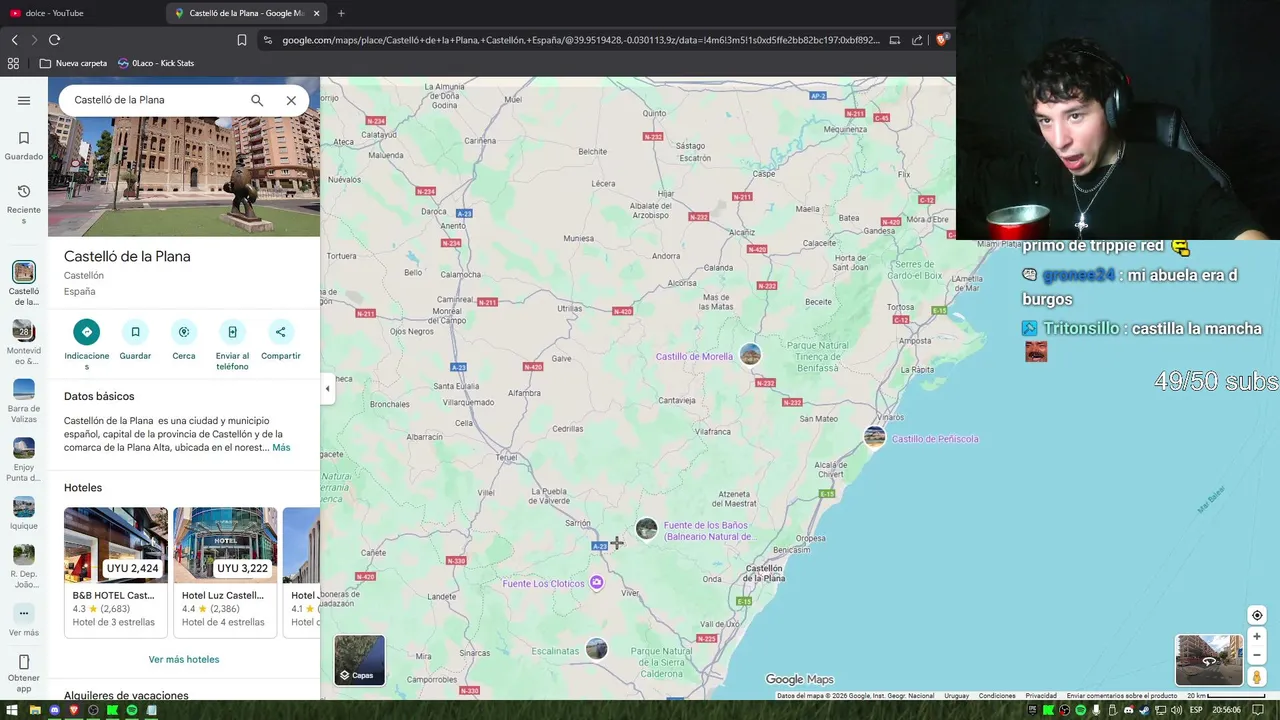Viewport: 1280px width, 720px height.
Task: Open the Windows Start button
Action: pyautogui.click(x=13, y=710)
